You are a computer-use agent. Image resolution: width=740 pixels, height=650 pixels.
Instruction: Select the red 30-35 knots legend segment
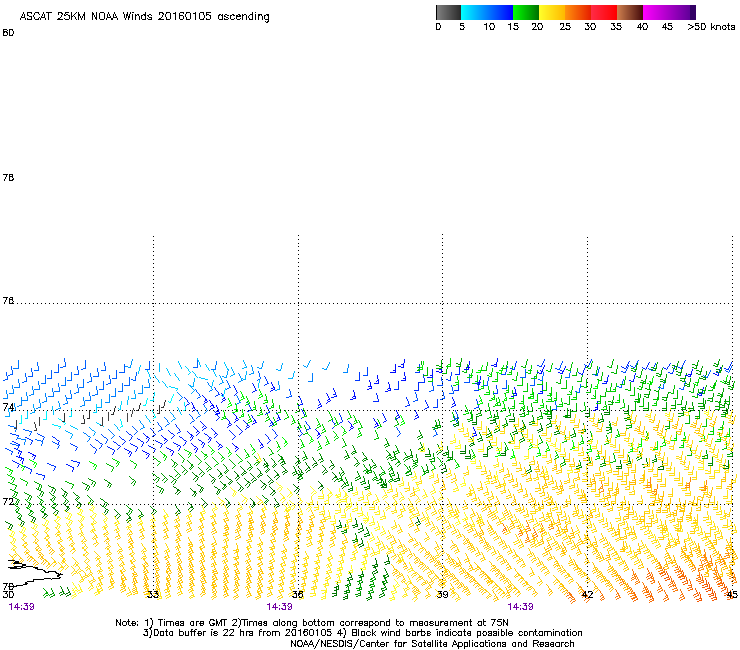[604, 12]
